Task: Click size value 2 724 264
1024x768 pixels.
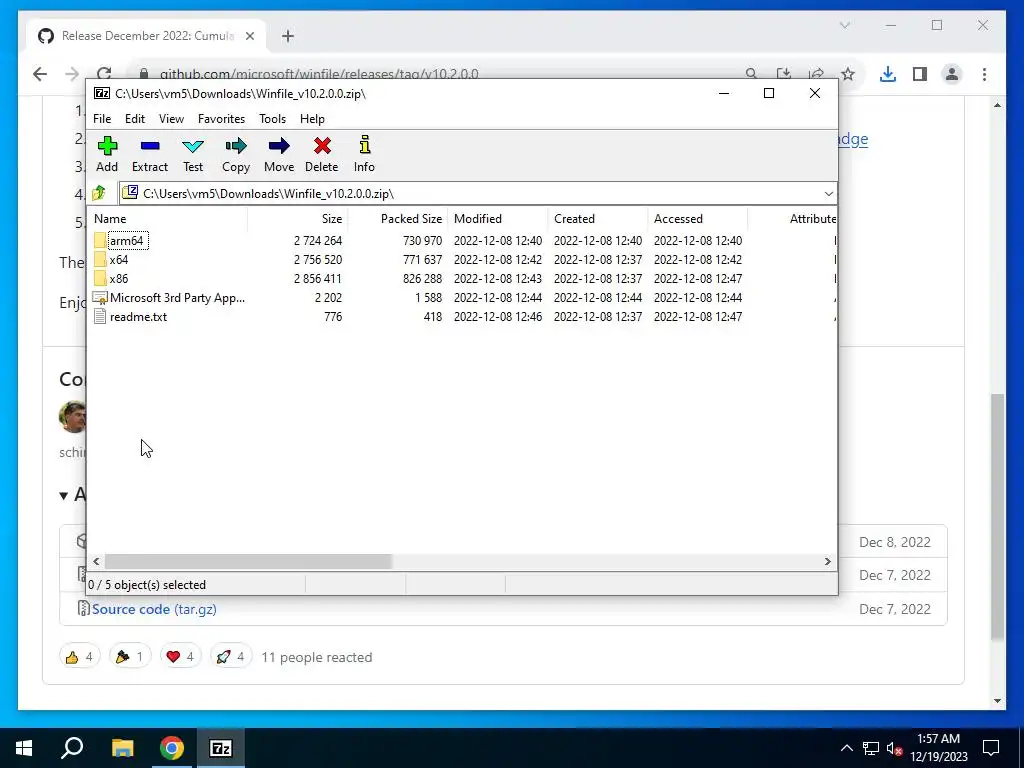Action: click(317, 240)
